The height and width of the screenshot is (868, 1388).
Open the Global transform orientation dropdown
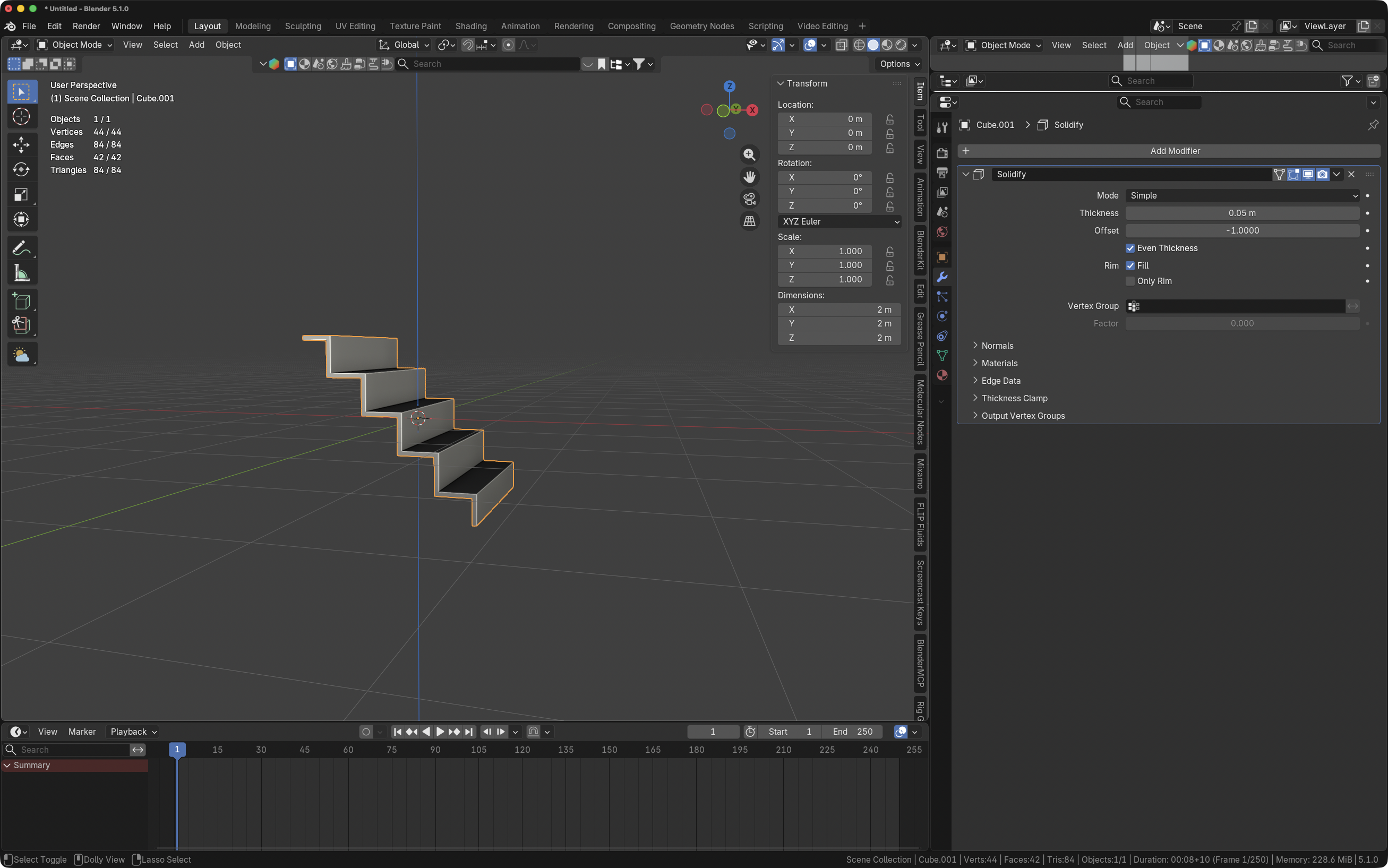coord(404,45)
